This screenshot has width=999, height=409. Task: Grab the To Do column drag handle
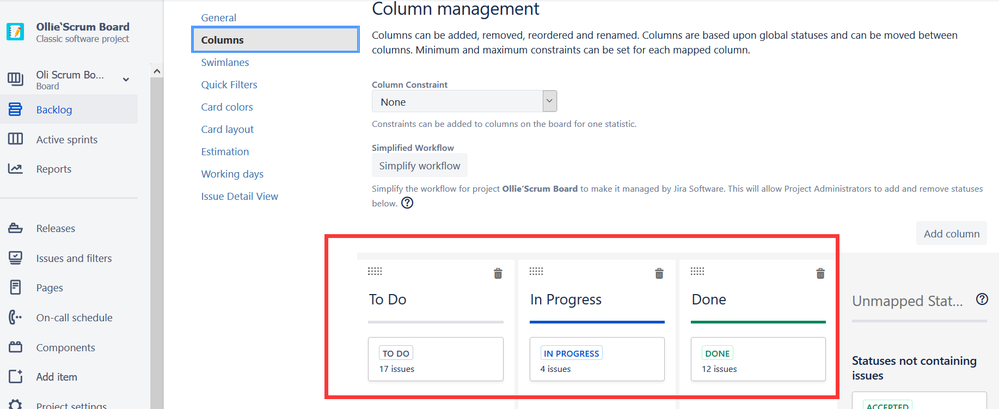[375, 271]
